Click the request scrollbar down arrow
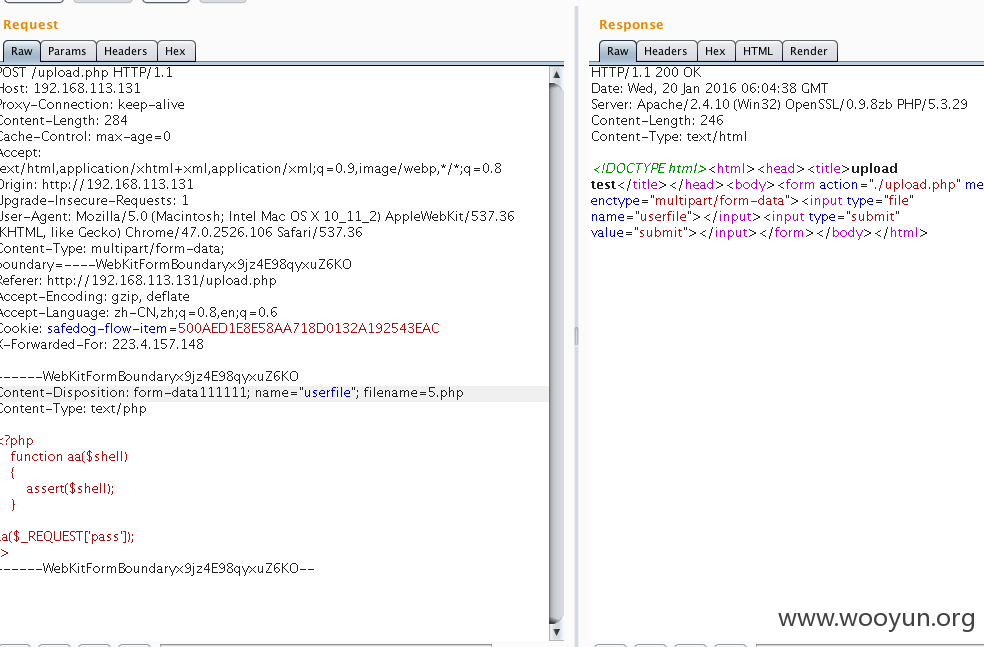This screenshot has height=647, width=984. [x=556, y=632]
